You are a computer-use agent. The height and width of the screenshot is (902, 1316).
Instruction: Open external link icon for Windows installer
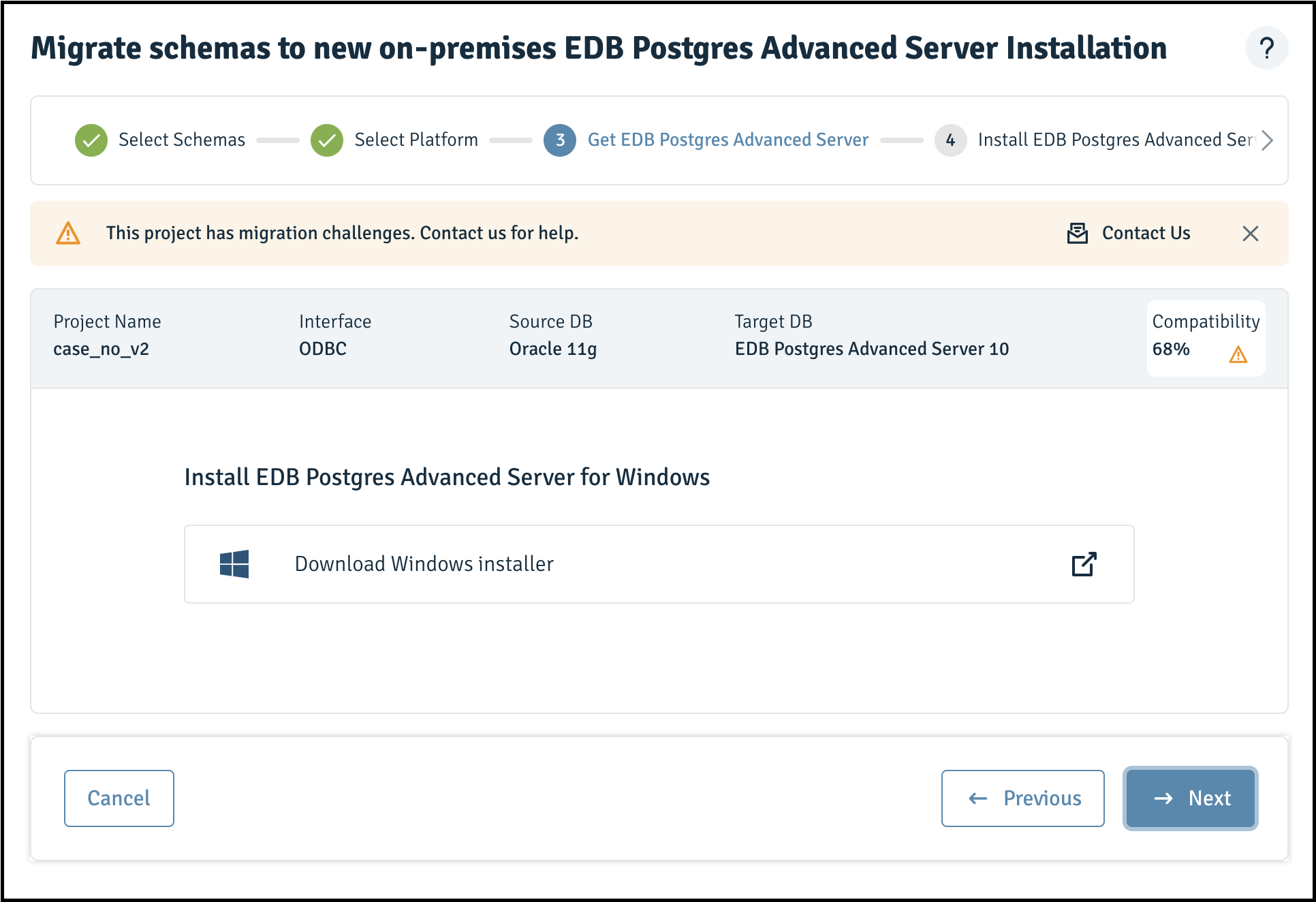click(1084, 564)
